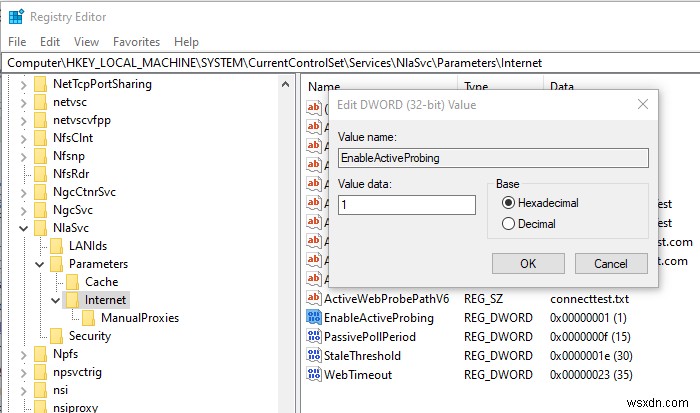The width and height of the screenshot is (700, 413).
Task: Click the registry path address bar
Action: tap(350, 63)
